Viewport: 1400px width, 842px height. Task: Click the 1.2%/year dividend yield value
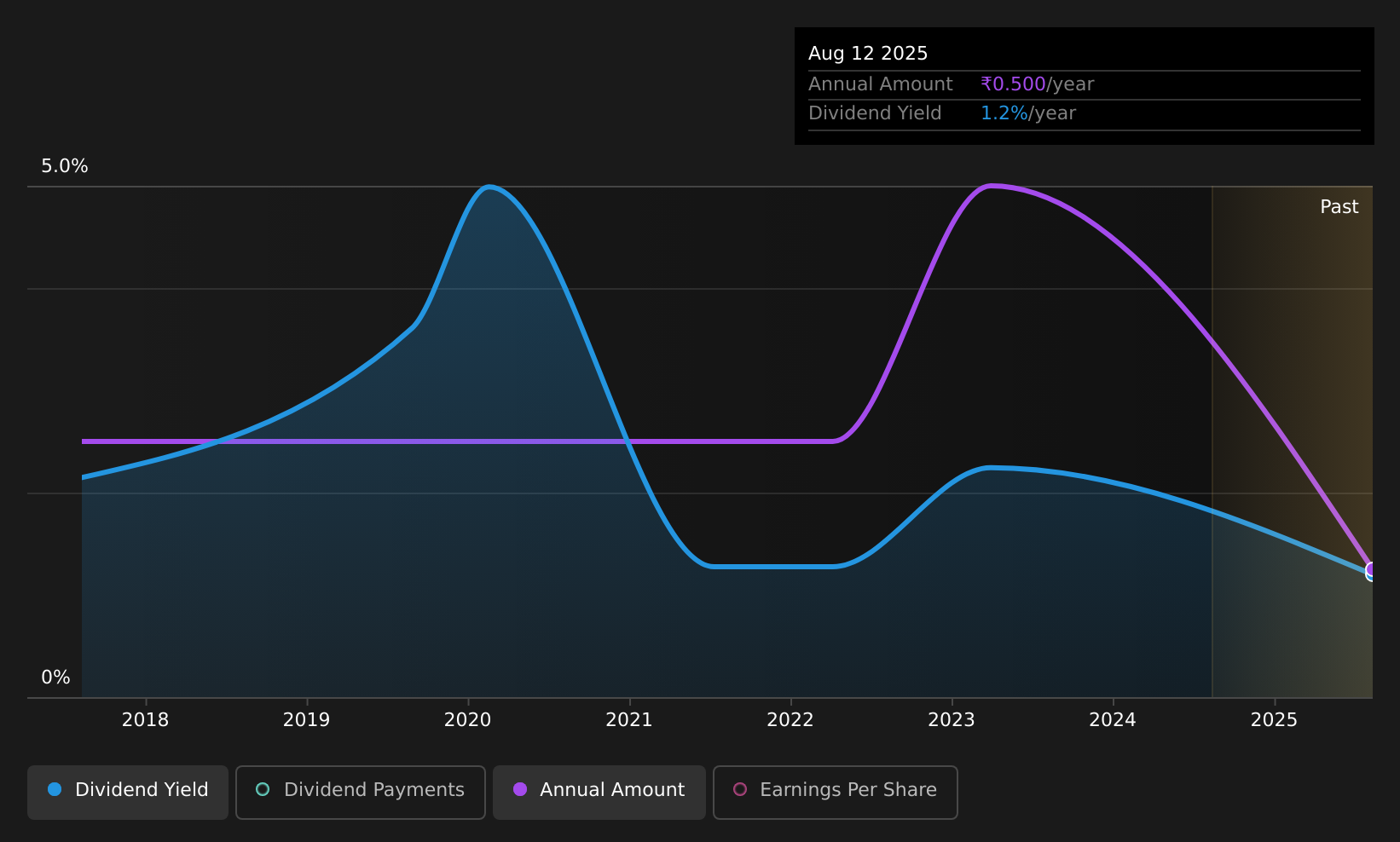(x=1028, y=113)
